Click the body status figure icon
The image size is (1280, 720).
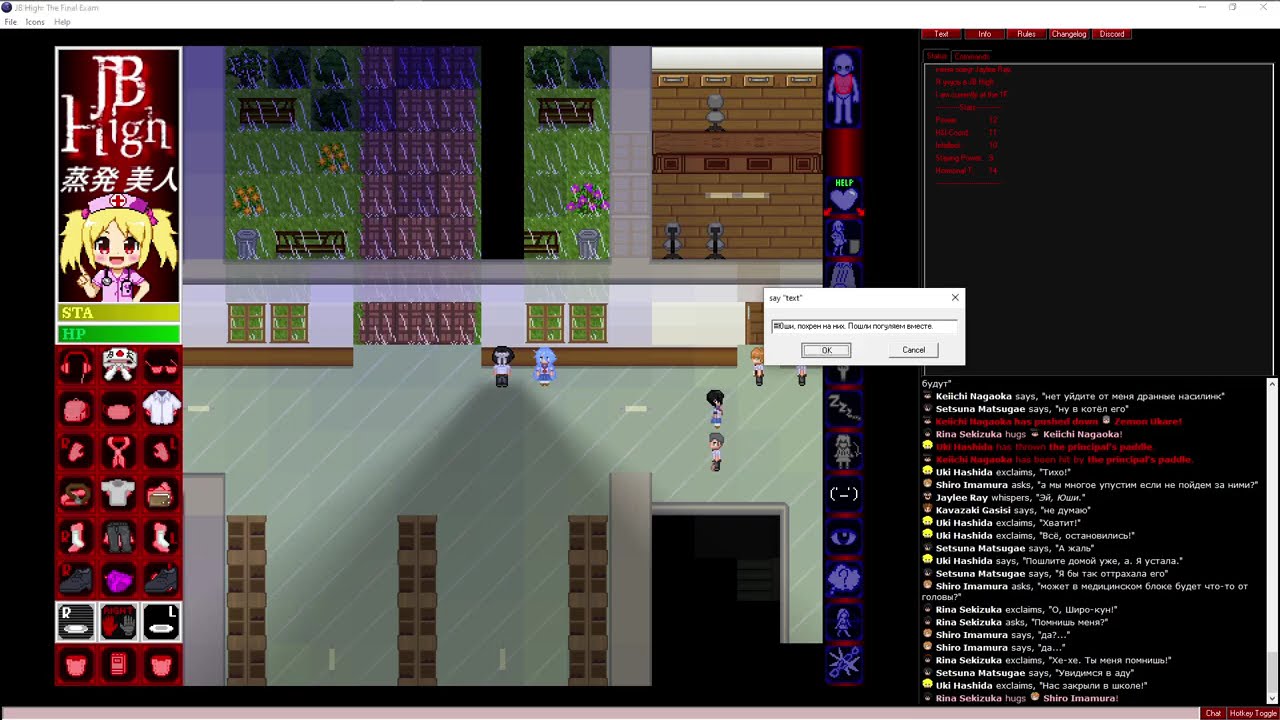point(844,88)
